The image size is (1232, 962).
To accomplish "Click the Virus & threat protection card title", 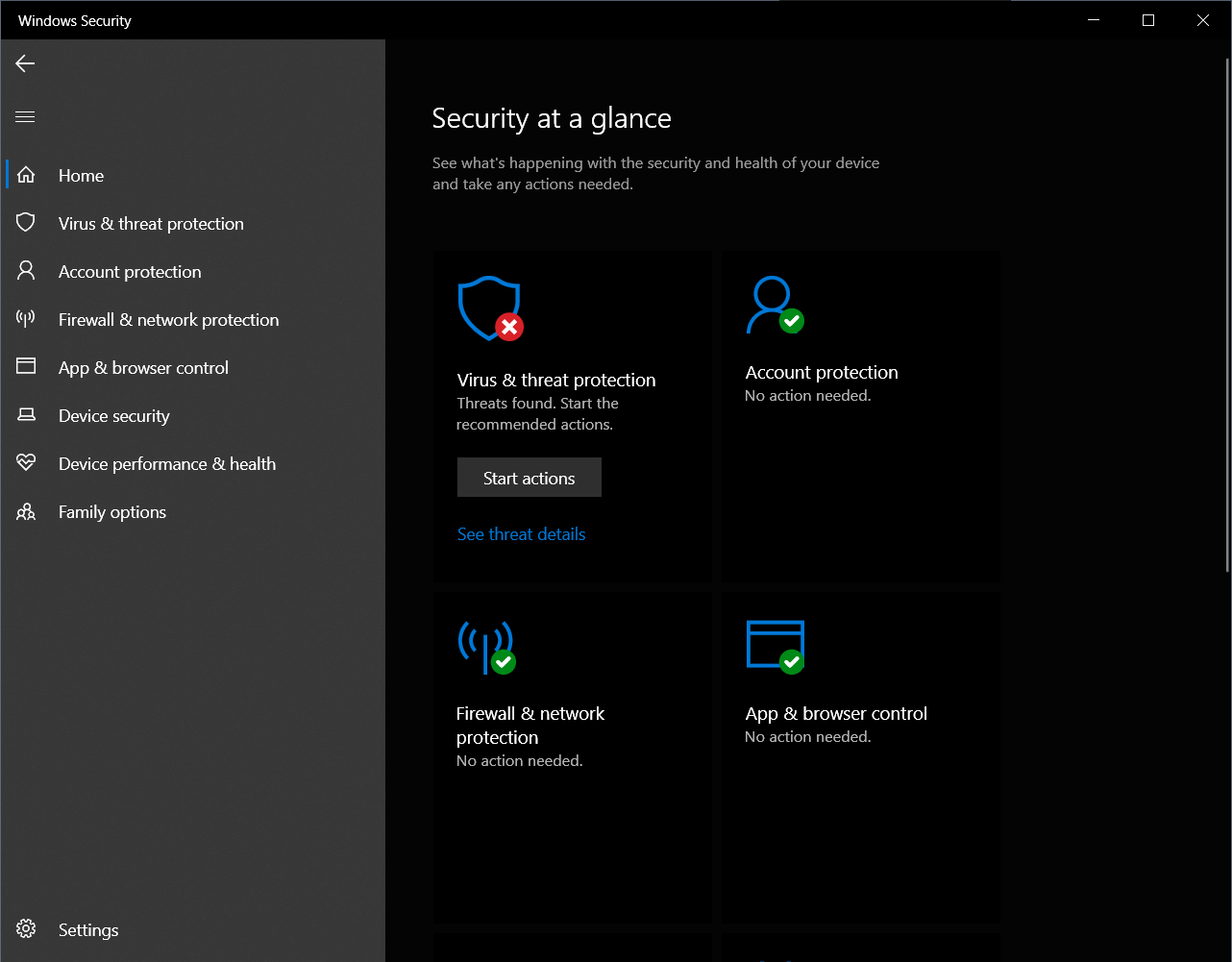I will pyautogui.click(x=556, y=380).
